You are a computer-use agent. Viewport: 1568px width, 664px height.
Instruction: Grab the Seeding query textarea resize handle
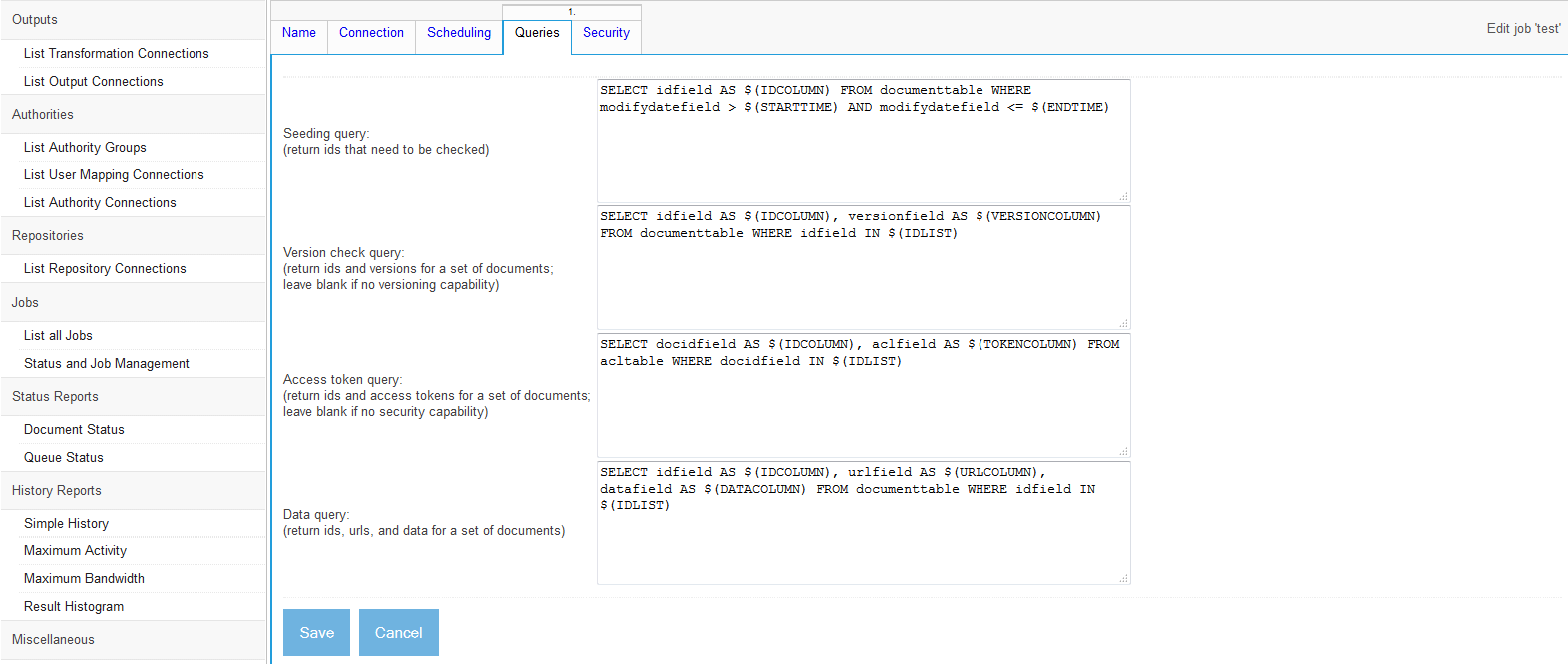(x=1123, y=196)
